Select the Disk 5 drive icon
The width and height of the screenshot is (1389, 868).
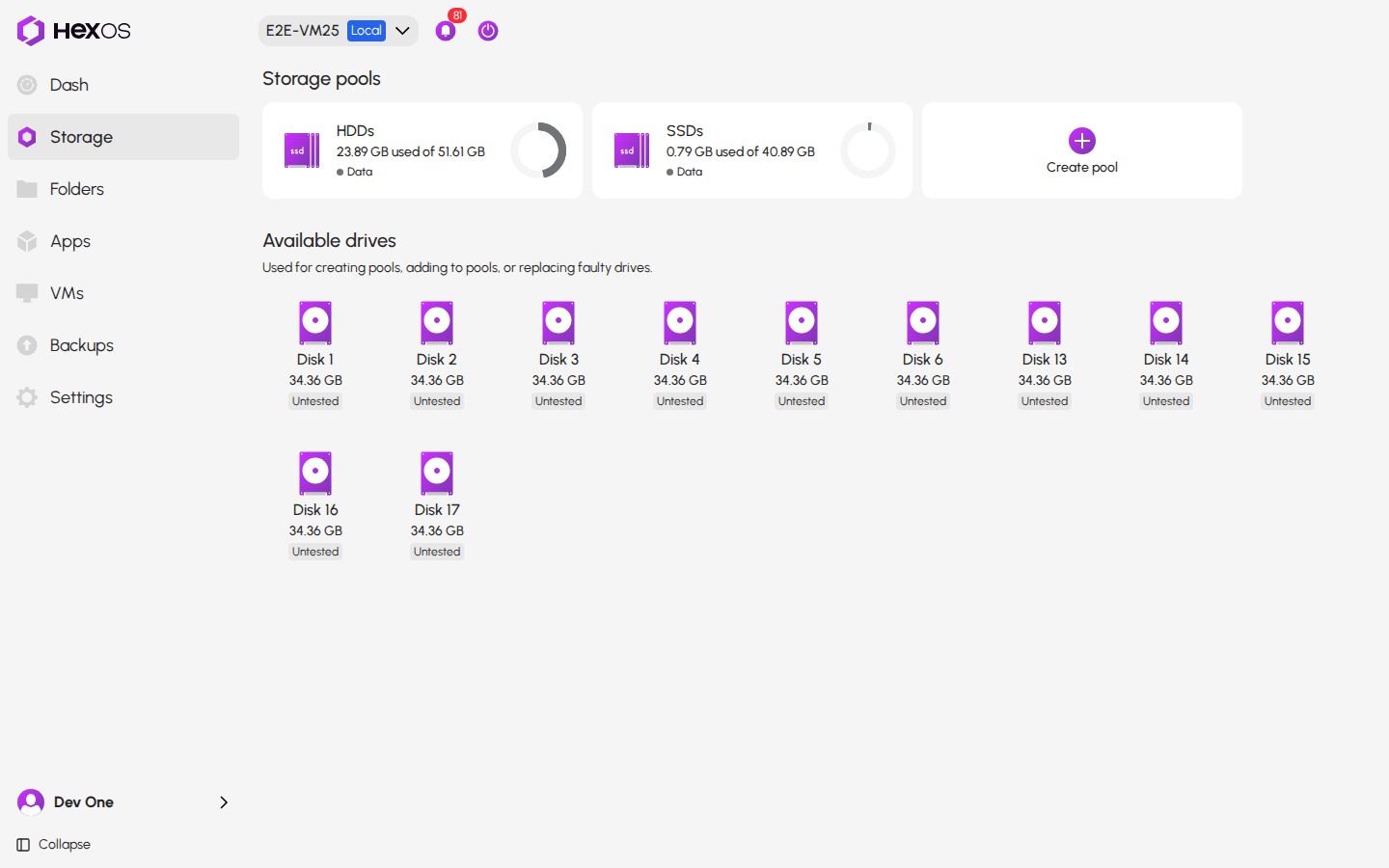pos(802,323)
